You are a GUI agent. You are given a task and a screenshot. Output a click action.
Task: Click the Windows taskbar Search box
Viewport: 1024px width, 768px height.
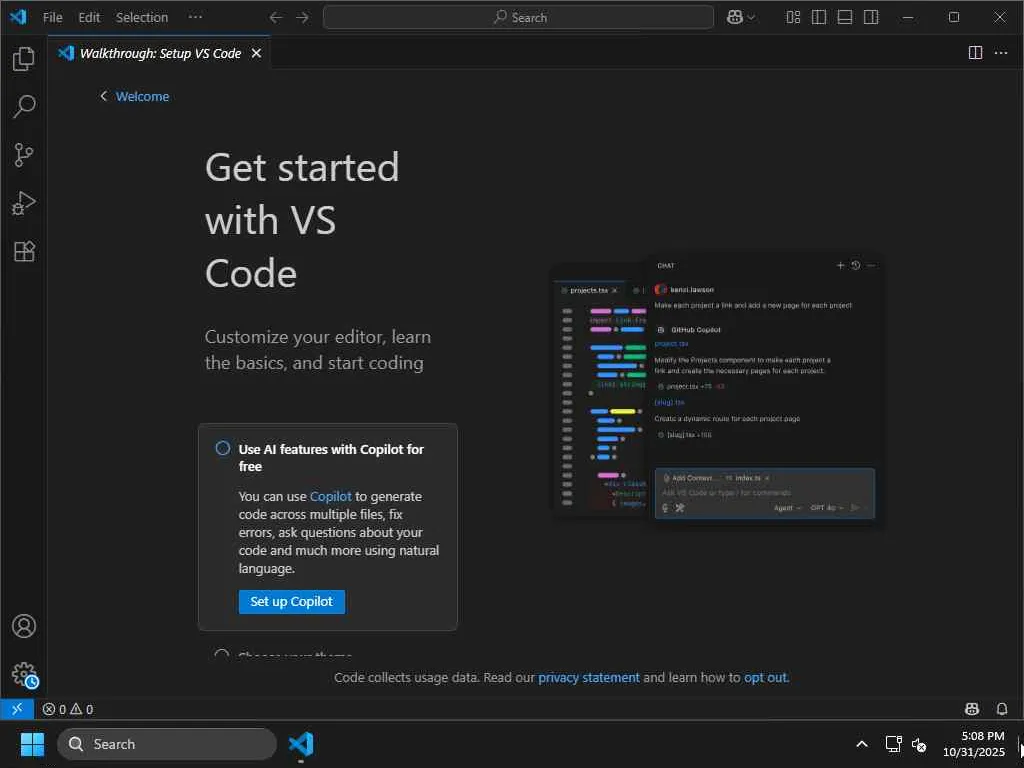click(167, 744)
